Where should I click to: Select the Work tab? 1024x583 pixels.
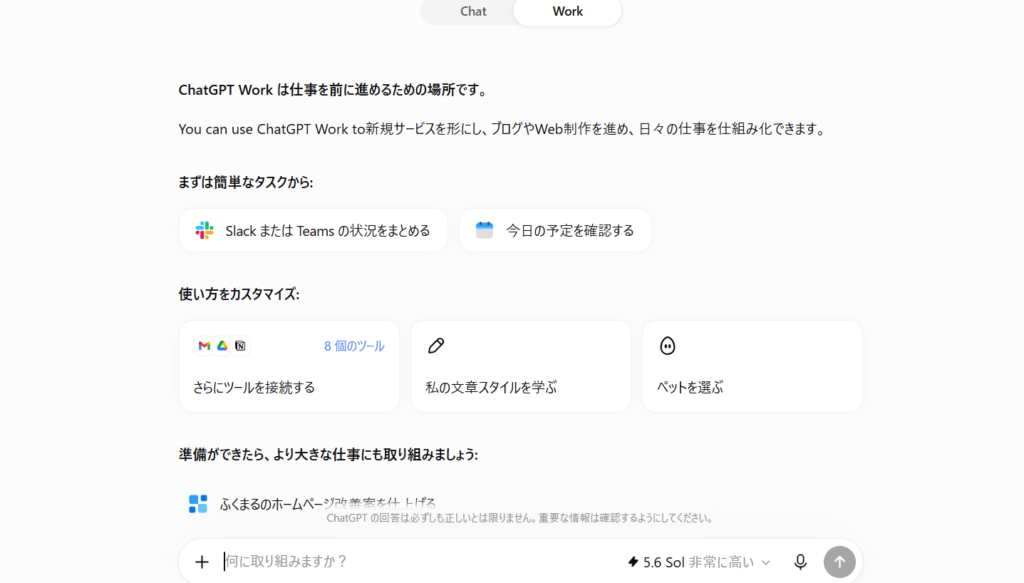pos(568,11)
